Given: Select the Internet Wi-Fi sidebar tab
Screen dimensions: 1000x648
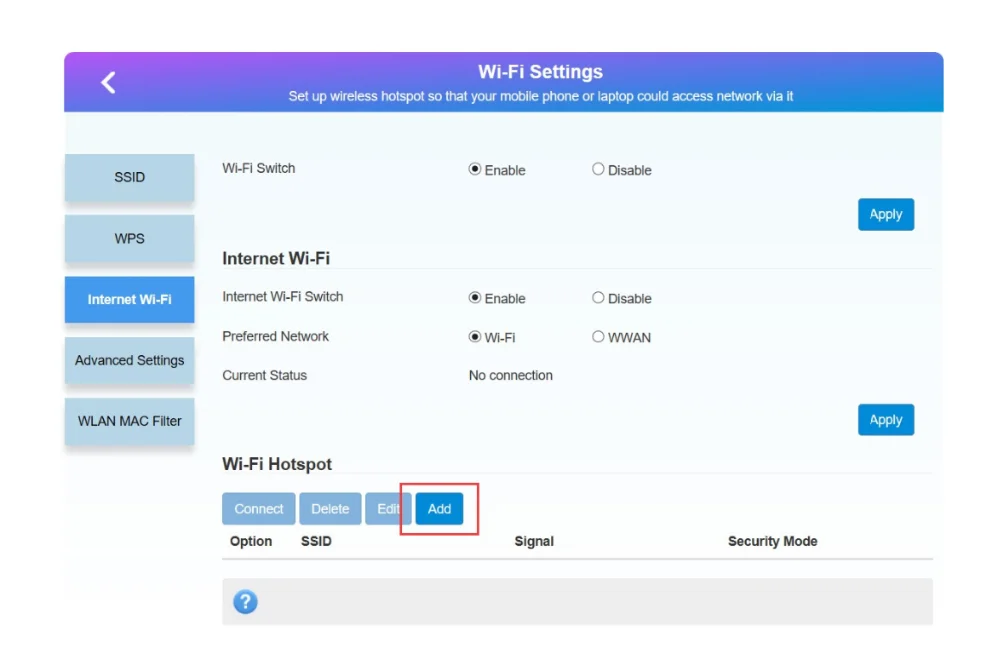Looking at the screenshot, I should (x=129, y=300).
